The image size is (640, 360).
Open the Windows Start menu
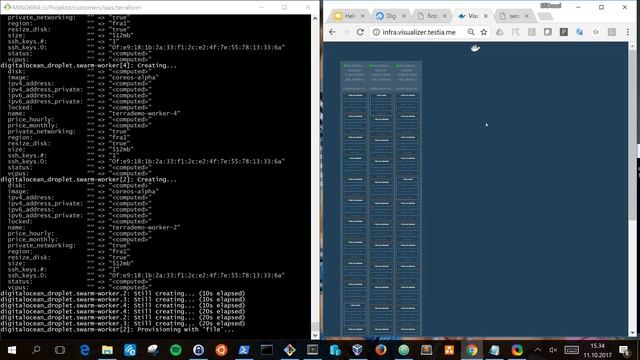12,350
